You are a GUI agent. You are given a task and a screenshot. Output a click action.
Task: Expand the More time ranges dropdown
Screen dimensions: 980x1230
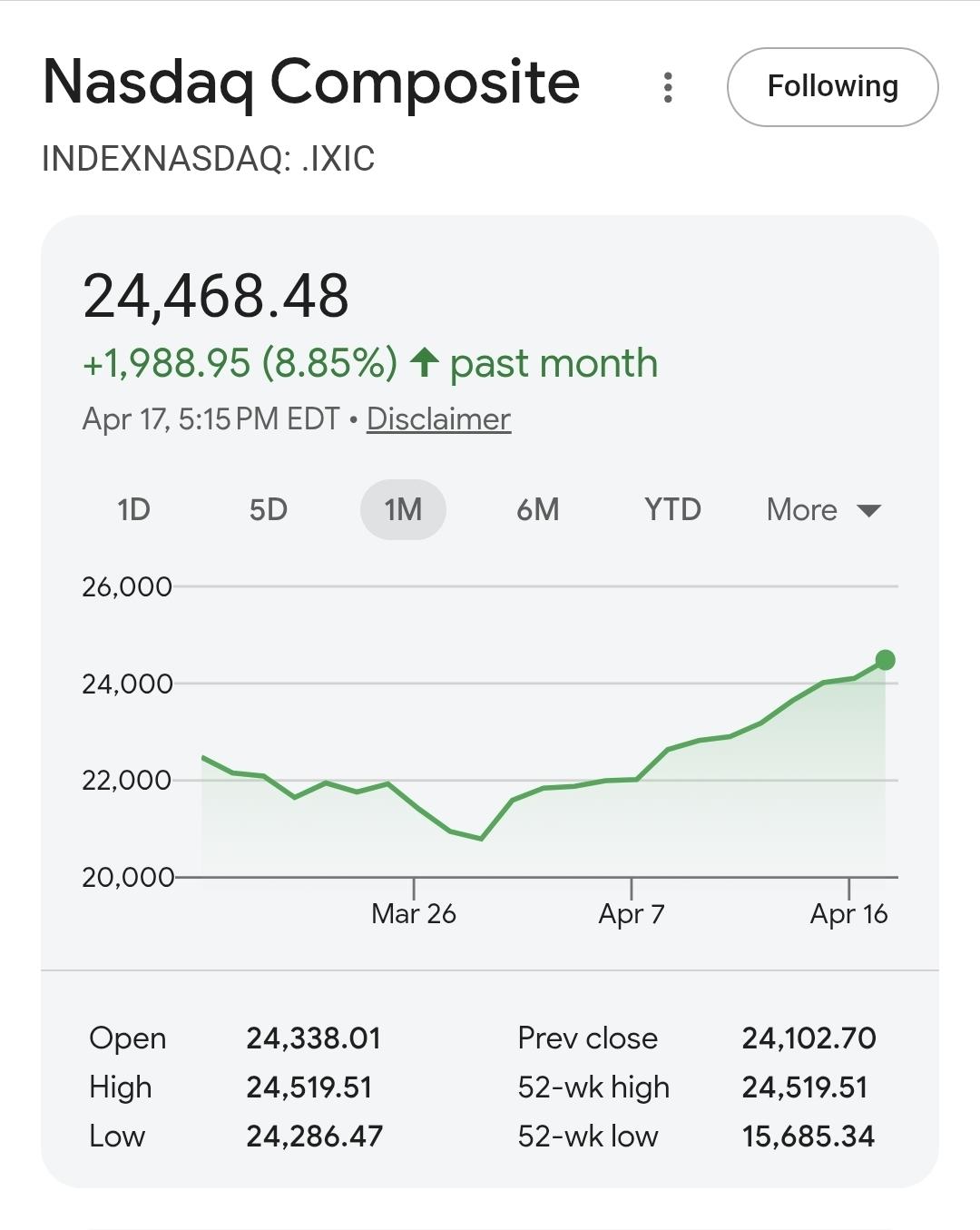click(x=823, y=510)
